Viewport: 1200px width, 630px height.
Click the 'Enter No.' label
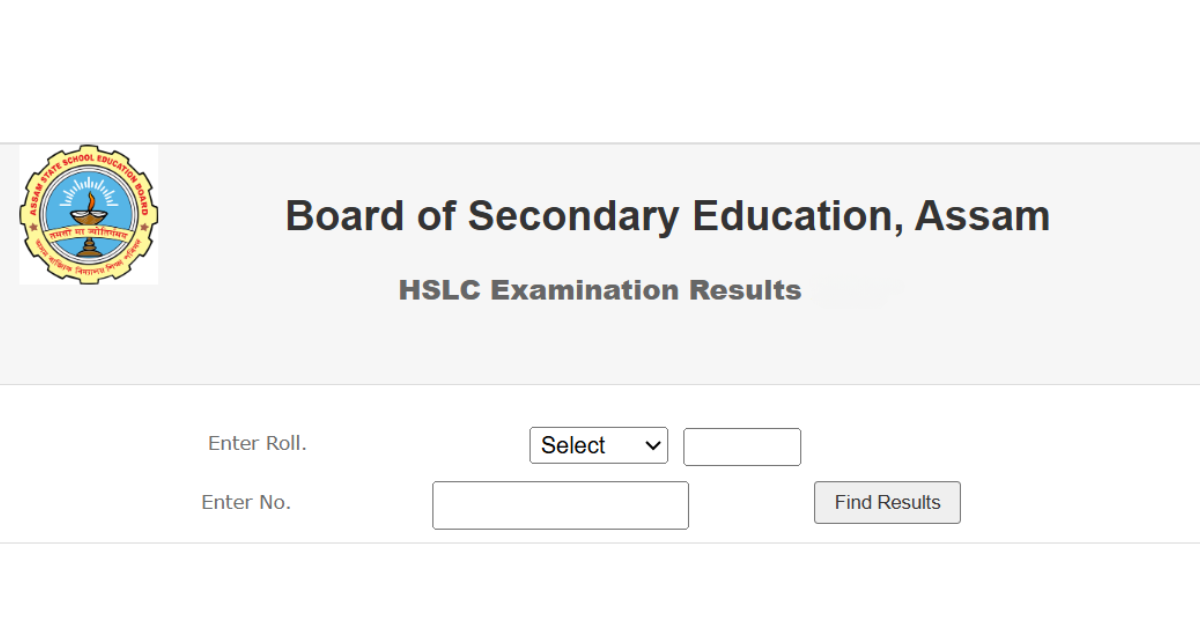tap(246, 502)
